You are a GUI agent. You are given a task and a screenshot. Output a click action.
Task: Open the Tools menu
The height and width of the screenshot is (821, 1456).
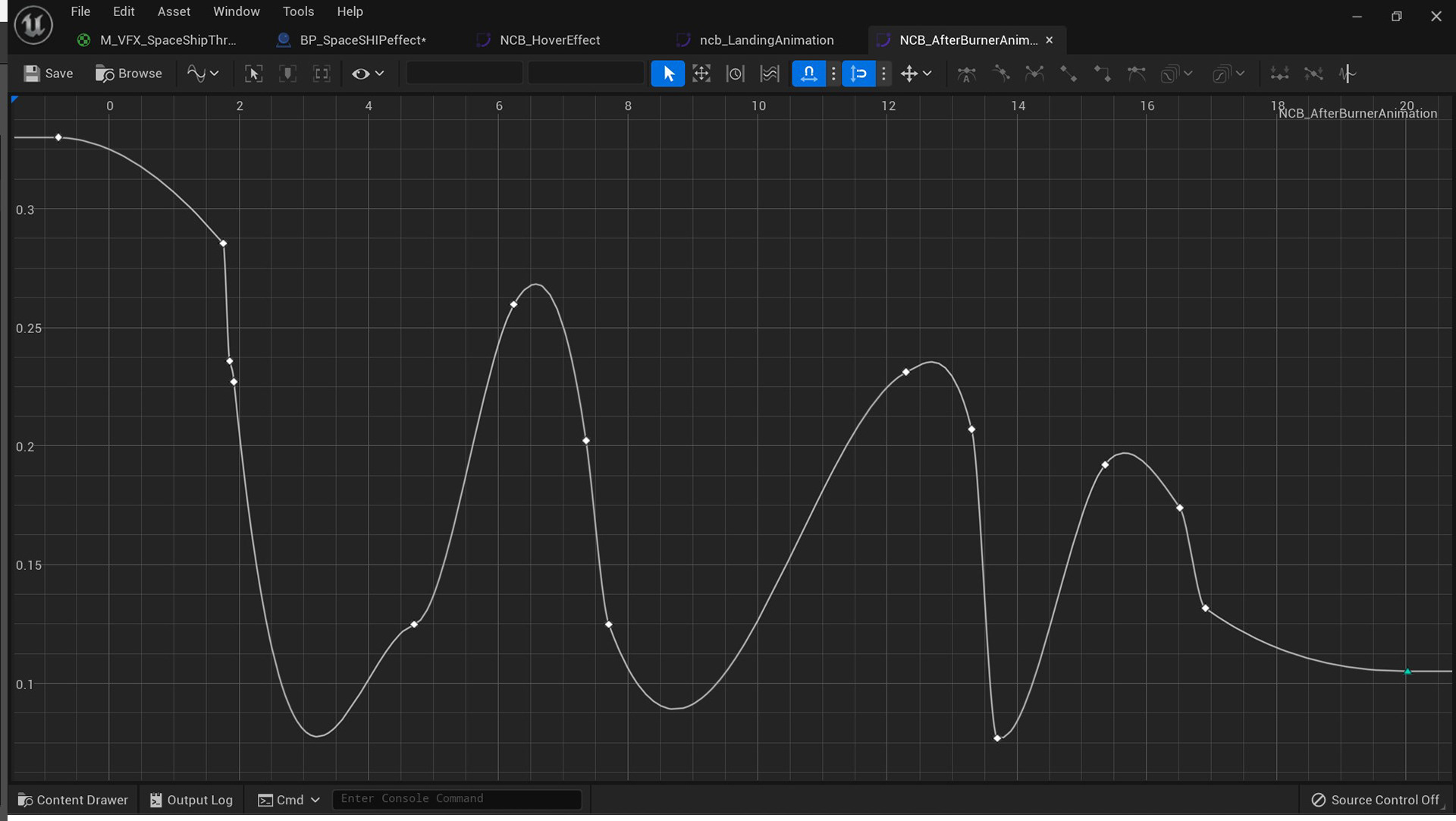coord(298,11)
